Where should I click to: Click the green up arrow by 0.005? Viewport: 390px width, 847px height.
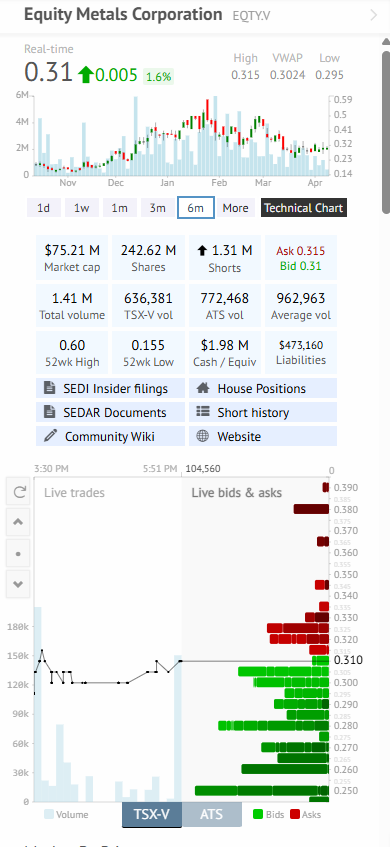(x=85, y=74)
